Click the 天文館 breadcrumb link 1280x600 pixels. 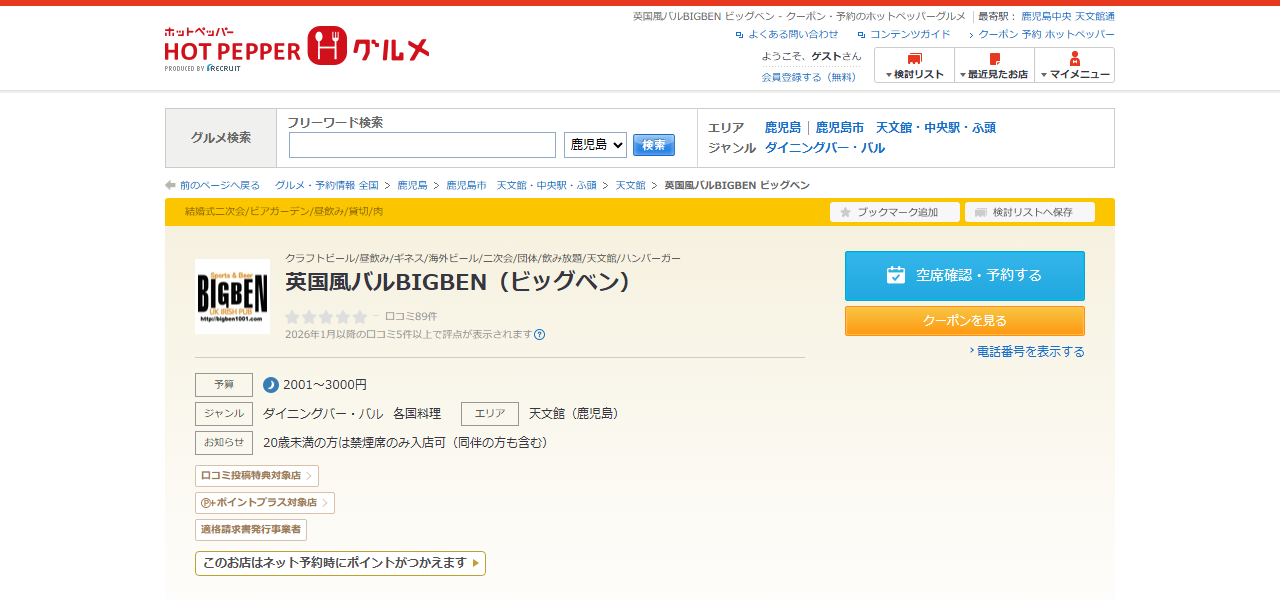(x=630, y=185)
